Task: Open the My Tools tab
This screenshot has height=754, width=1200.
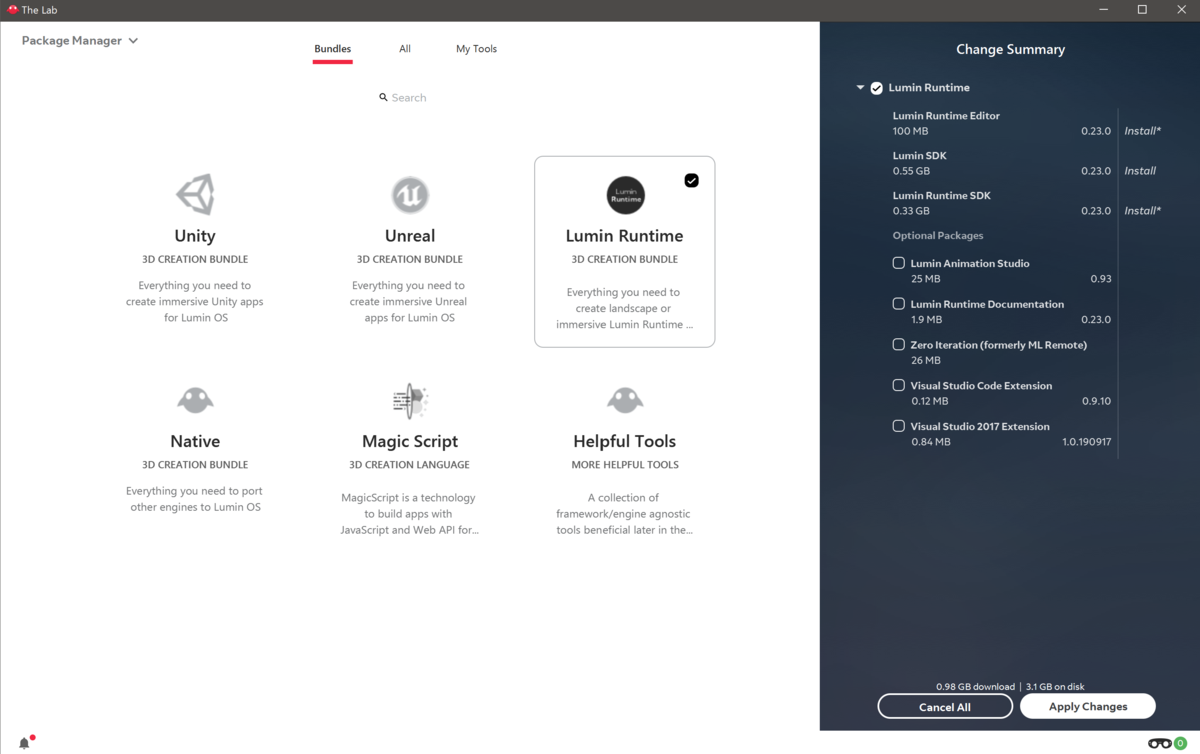Action: pyautogui.click(x=476, y=49)
